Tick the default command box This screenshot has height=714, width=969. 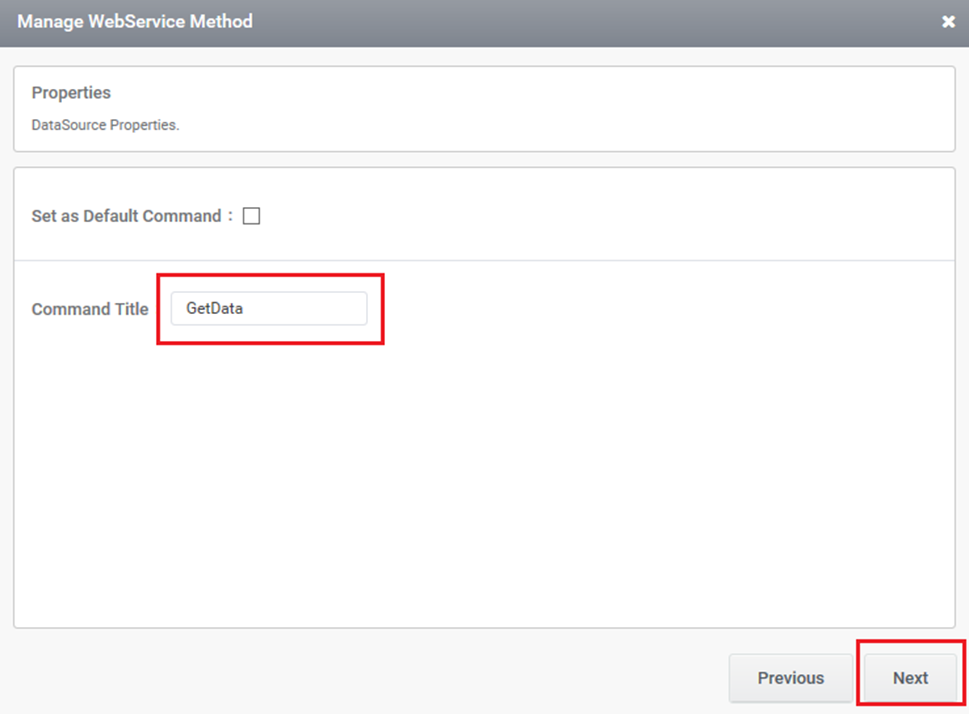[252, 216]
